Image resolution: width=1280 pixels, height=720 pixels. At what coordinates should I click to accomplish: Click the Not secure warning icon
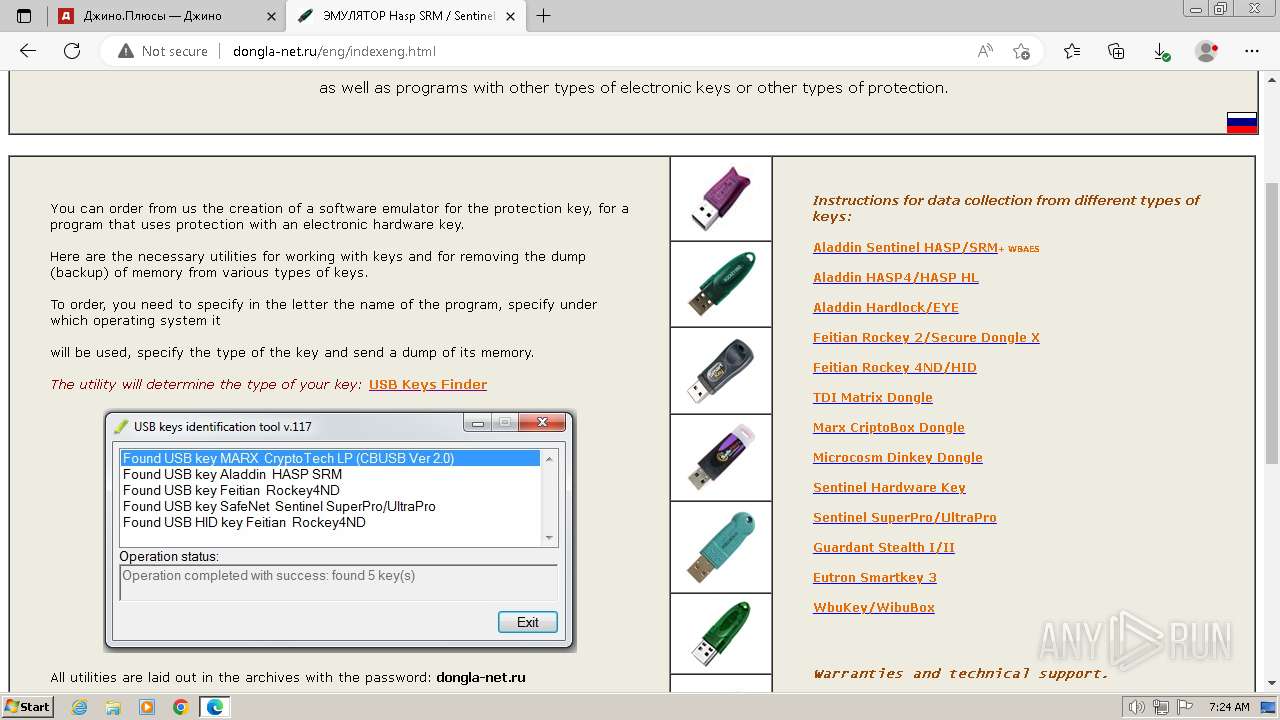tap(126, 51)
